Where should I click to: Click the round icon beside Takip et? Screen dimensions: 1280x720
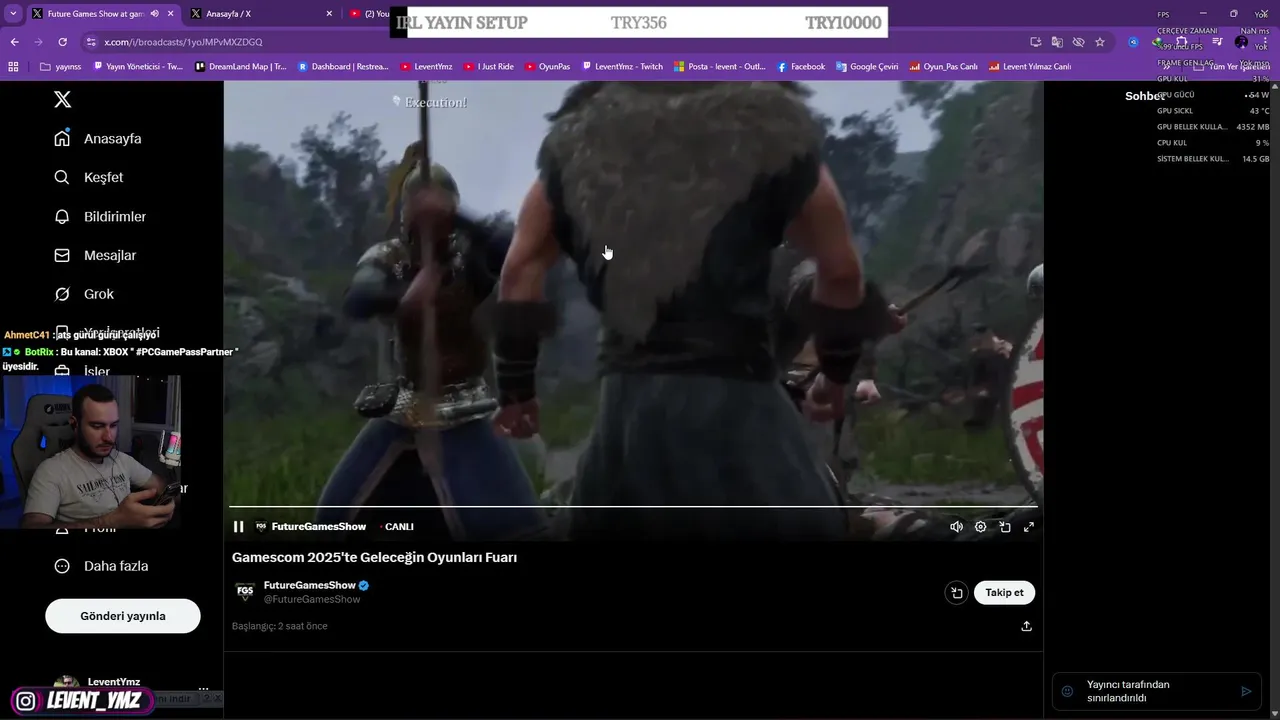956,593
